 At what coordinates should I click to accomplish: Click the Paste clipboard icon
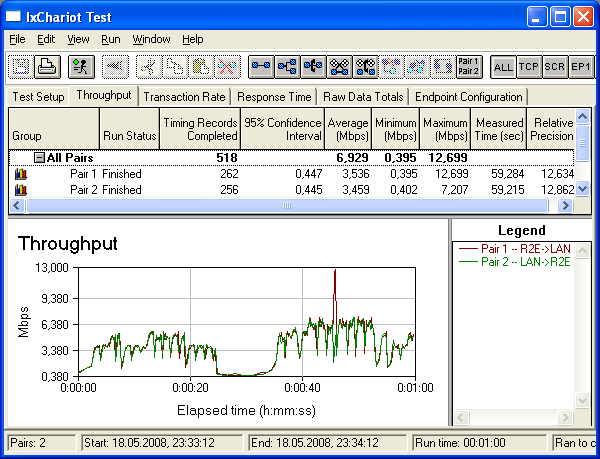tap(201, 67)
